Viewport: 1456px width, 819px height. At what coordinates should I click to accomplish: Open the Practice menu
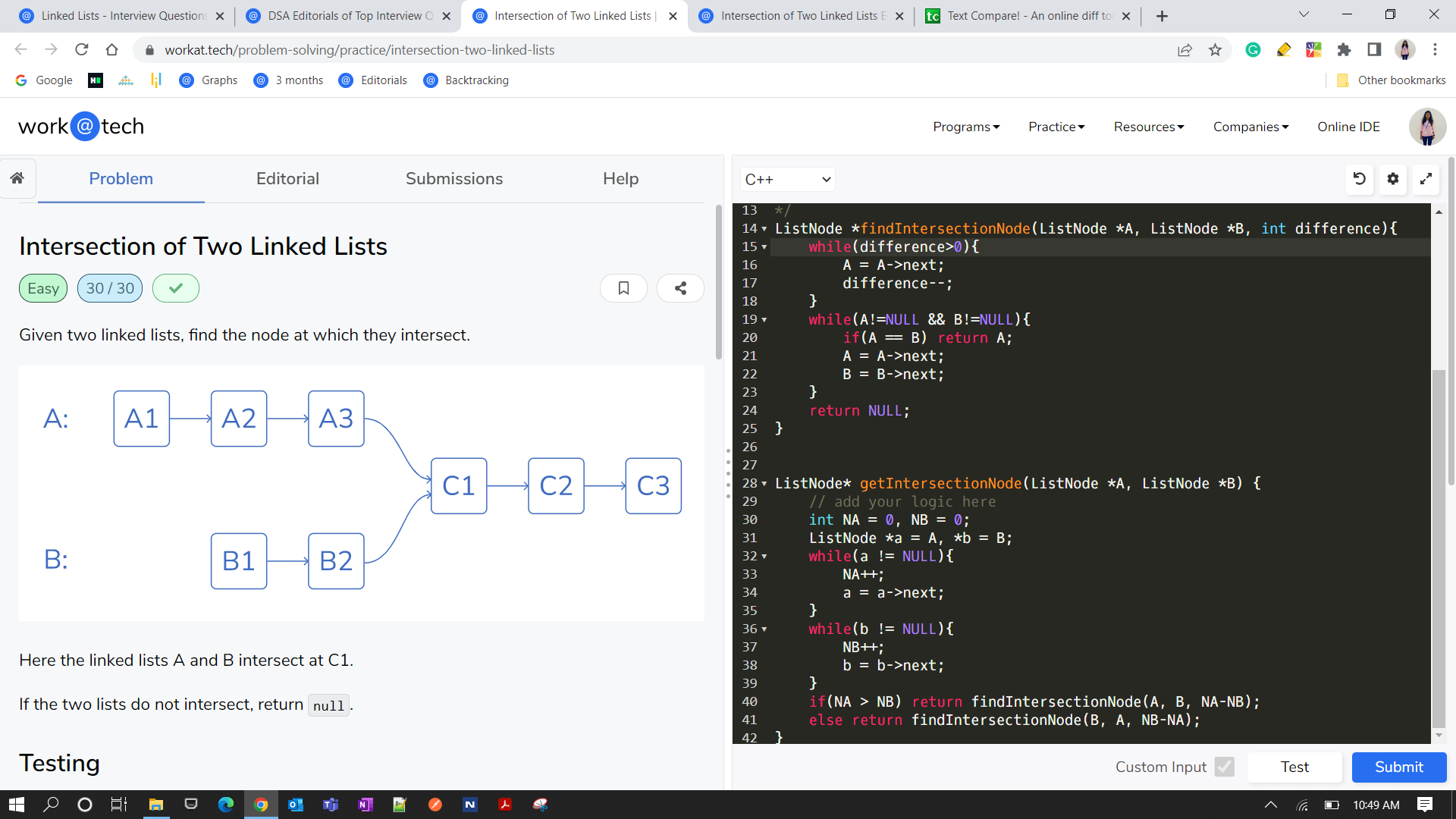[1057, 126]
